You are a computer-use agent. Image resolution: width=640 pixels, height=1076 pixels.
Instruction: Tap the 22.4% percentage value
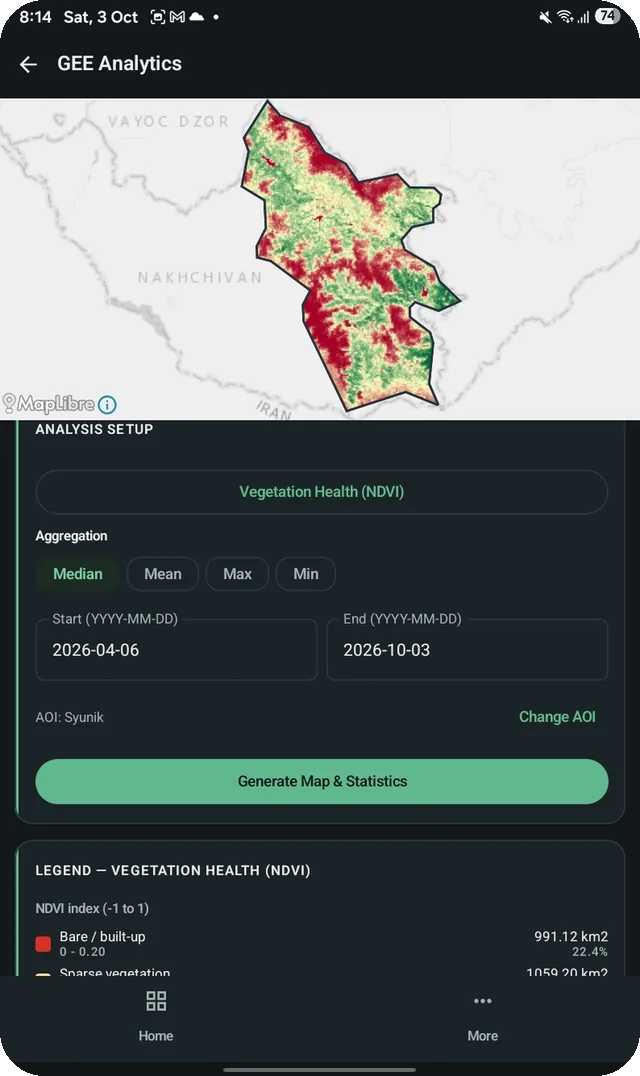tap(590, 952)
